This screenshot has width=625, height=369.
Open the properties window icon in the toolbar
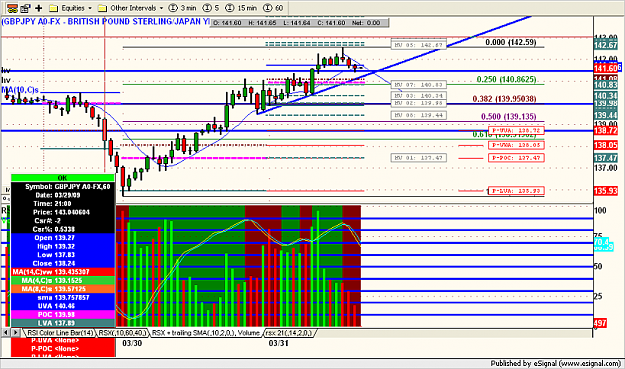click(x=26, y=8)
